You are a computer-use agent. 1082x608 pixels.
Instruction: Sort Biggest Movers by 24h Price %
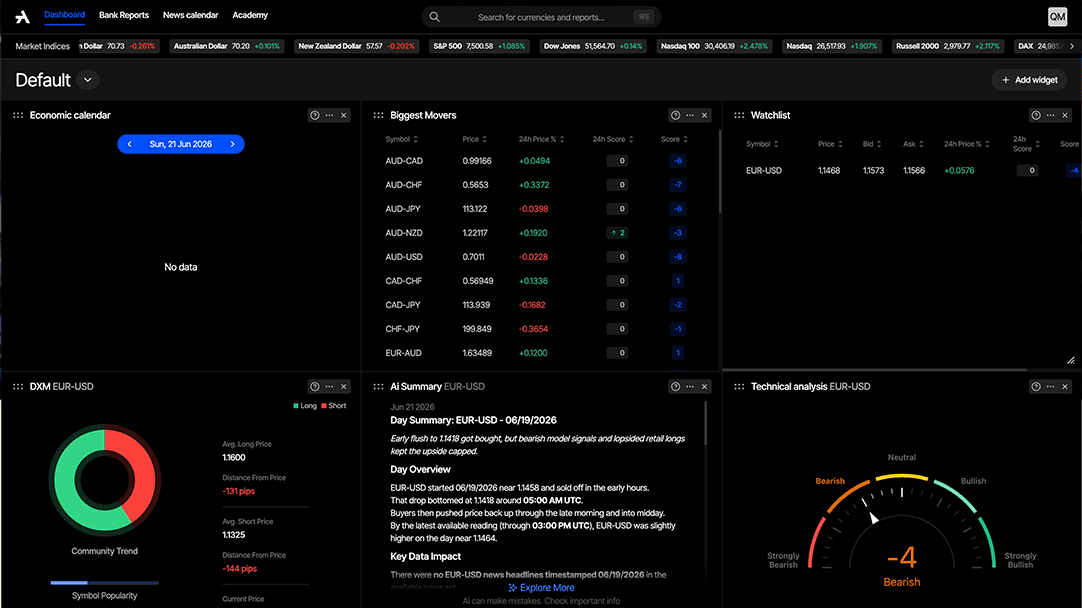click(542, 139)
